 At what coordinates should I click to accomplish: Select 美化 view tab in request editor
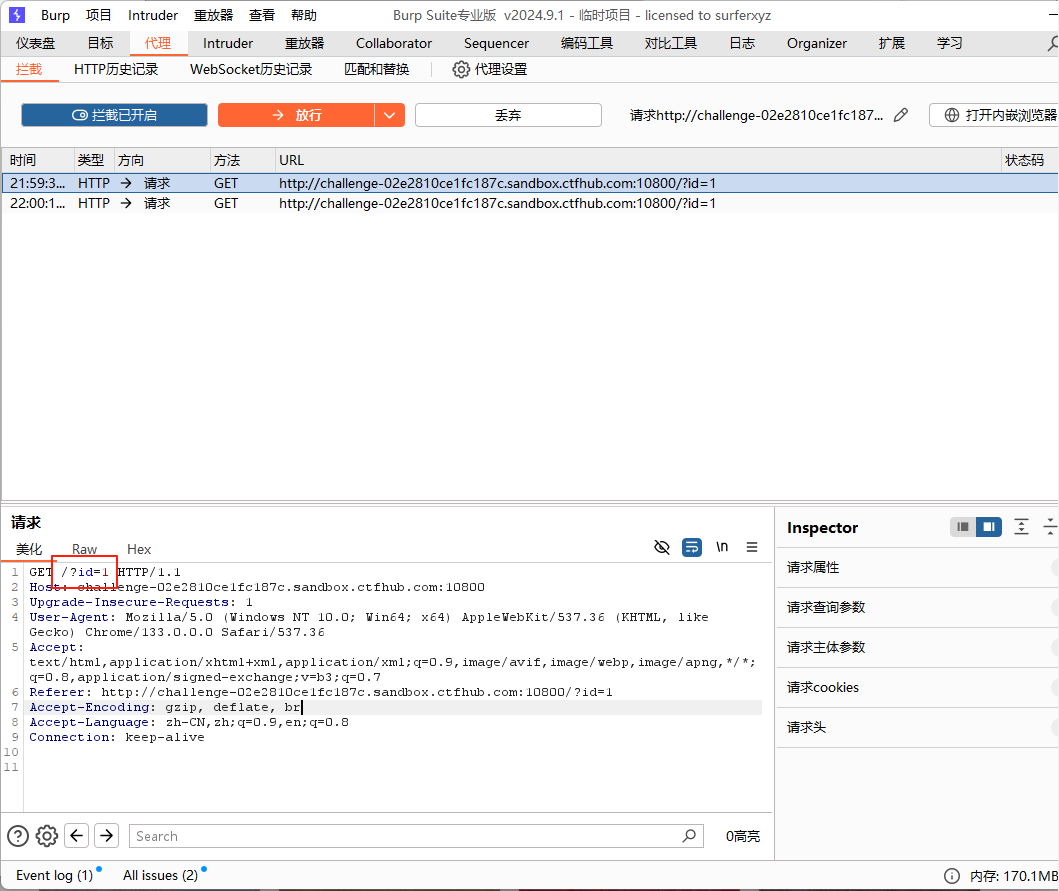(x=29, y=549)
